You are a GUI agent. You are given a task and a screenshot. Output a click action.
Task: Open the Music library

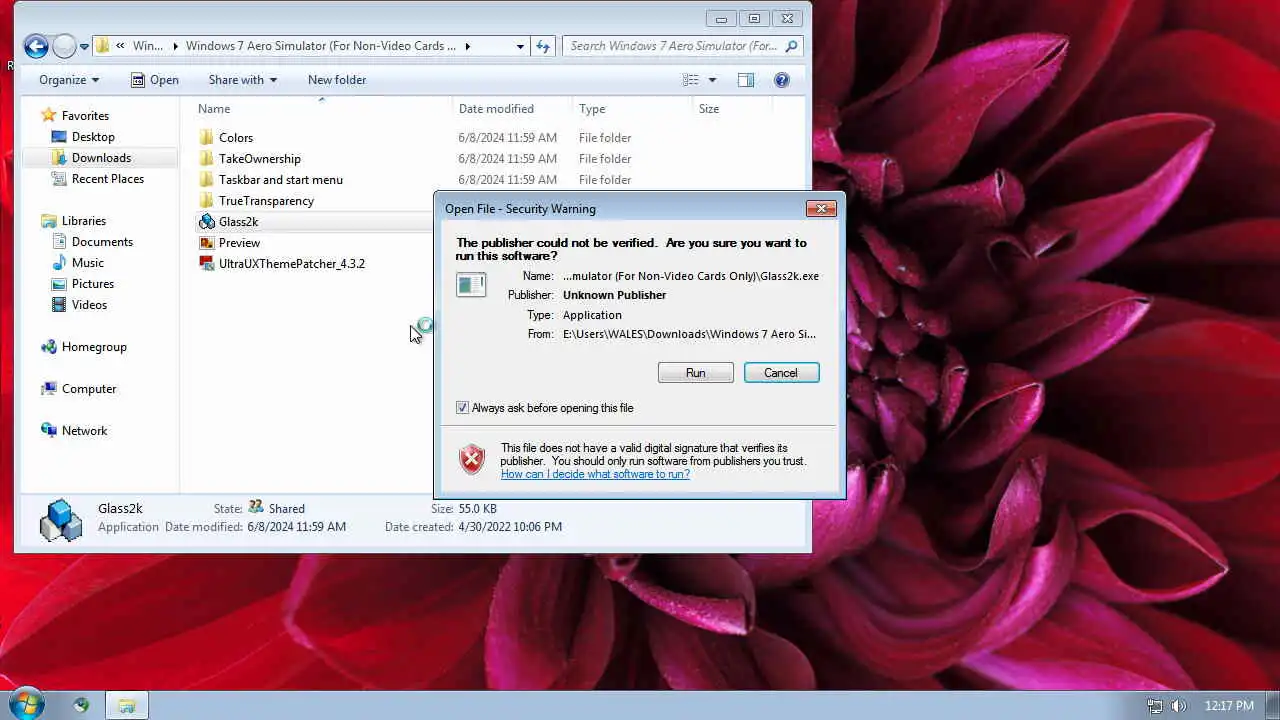[88, 263]
